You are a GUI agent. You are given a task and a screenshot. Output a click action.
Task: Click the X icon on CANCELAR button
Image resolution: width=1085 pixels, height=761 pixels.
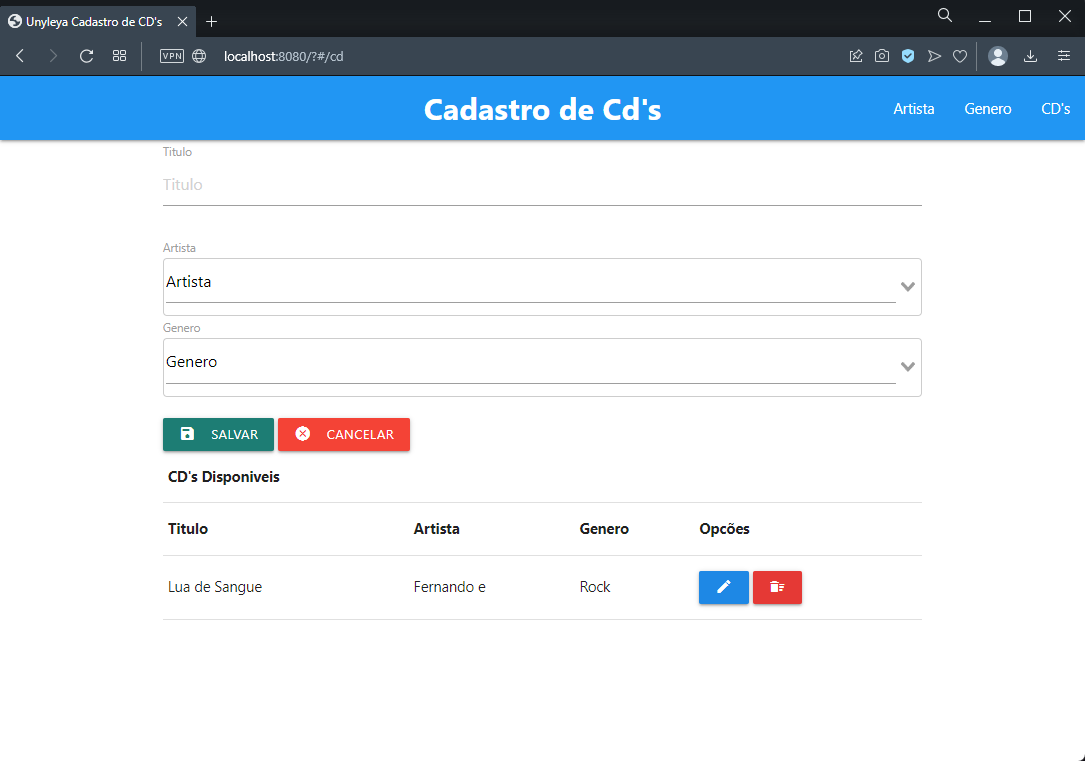pos(303,433)
